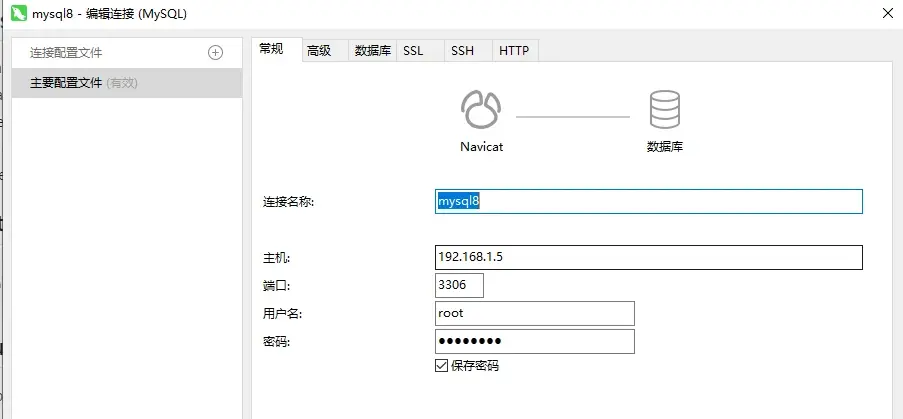Click the line connecting Navicat and database
903x419 pixels.
572,117
